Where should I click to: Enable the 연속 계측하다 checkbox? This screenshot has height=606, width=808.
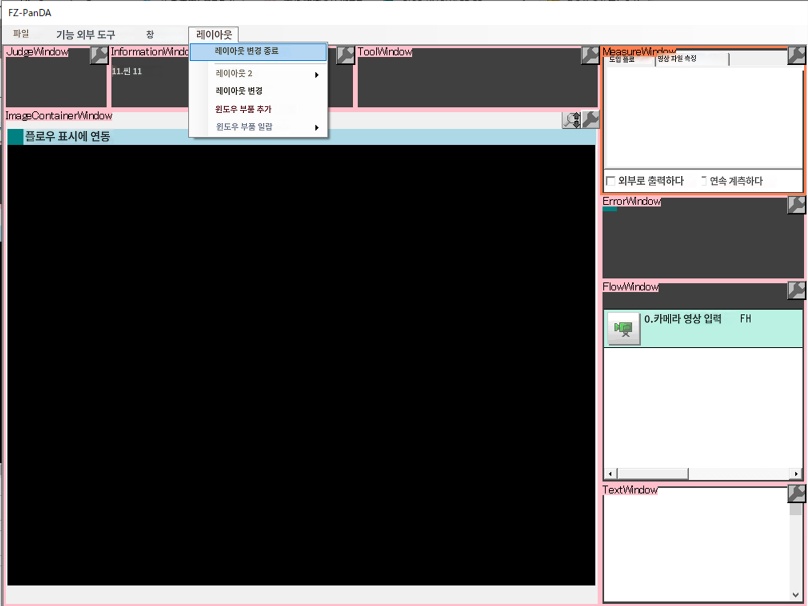(x=703, y=181)
